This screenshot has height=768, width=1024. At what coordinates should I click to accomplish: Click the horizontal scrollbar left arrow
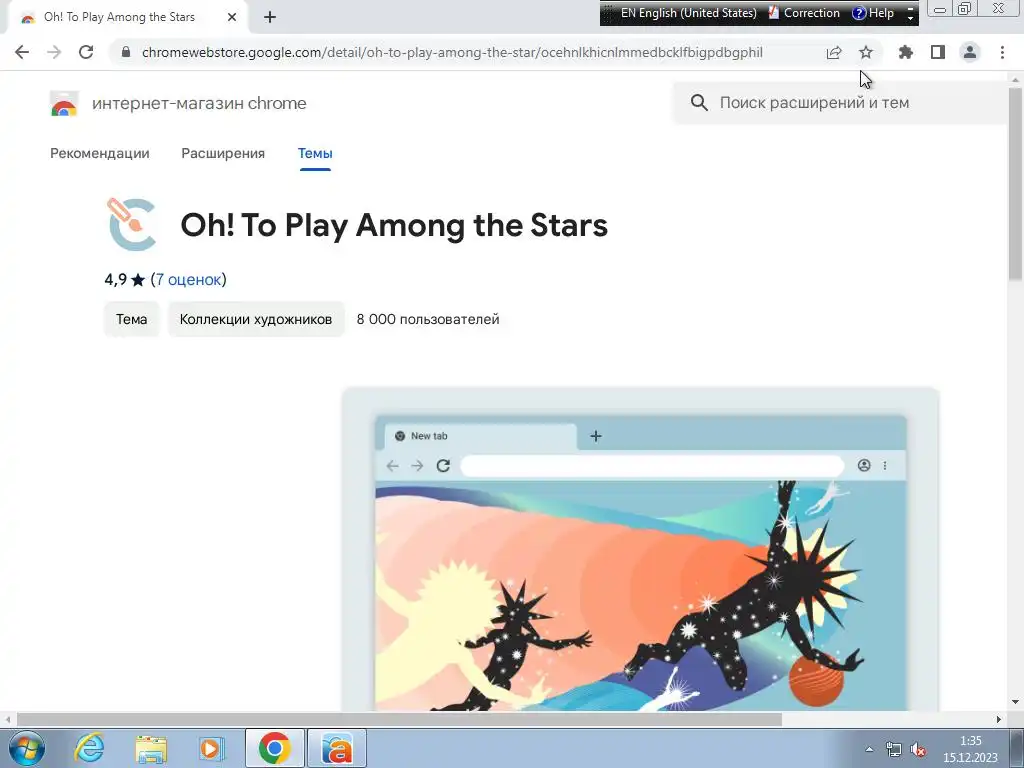(x=7, y=719)
